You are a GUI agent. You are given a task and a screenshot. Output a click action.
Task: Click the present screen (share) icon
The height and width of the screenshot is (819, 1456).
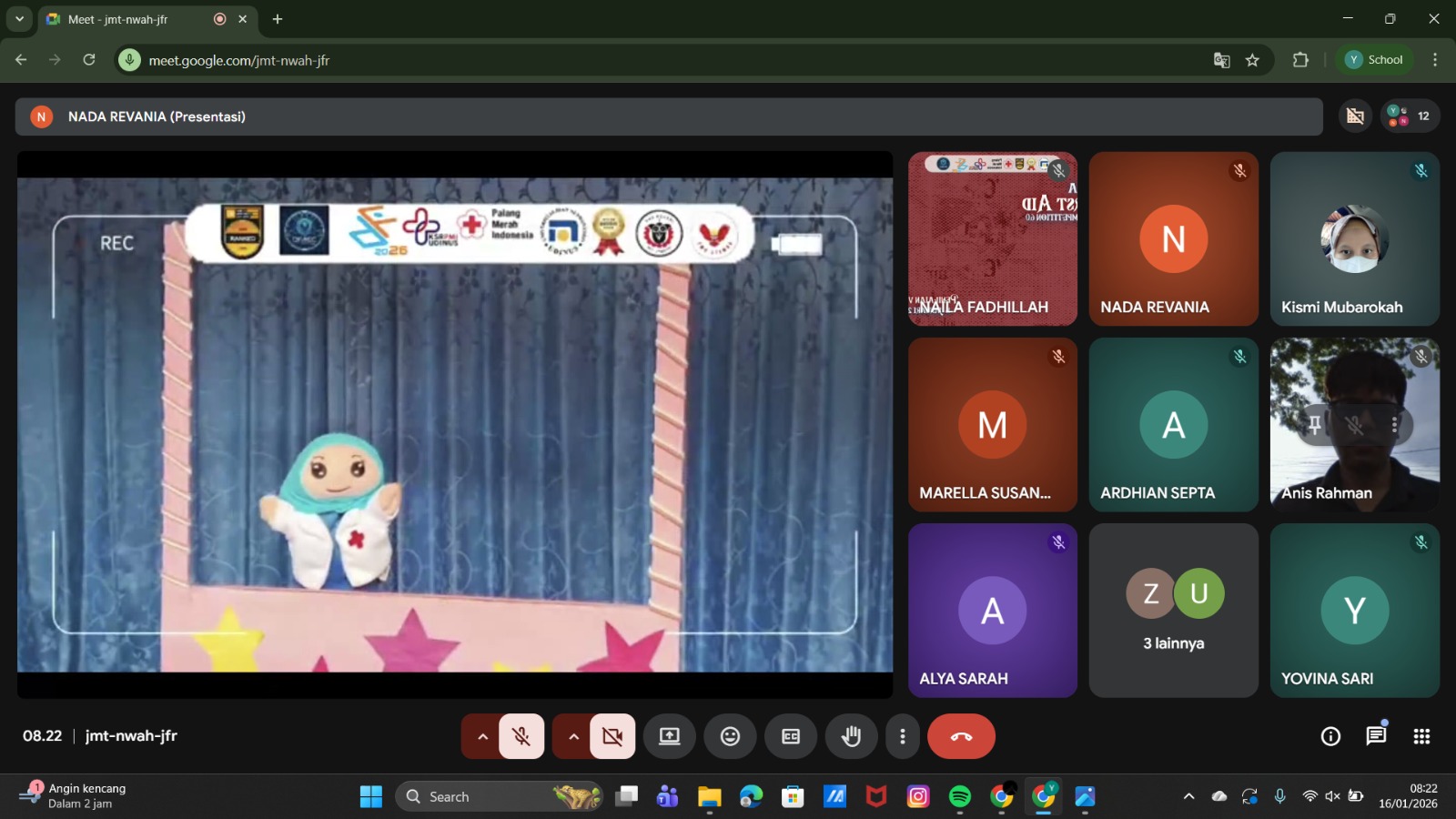[x=670, y=736]
